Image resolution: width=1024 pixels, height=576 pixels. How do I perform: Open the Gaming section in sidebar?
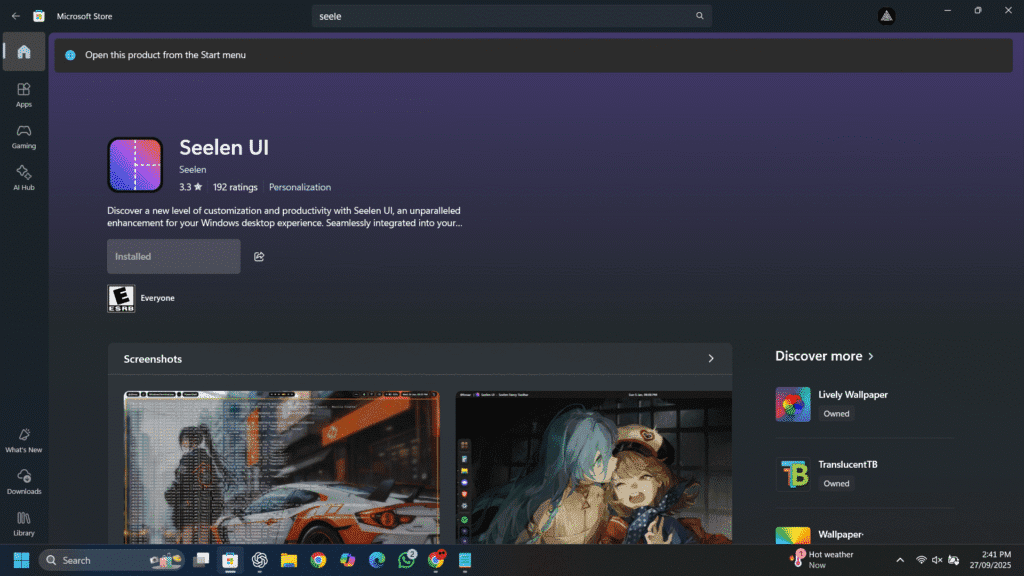pyautogui.click(x=24, y=136)
